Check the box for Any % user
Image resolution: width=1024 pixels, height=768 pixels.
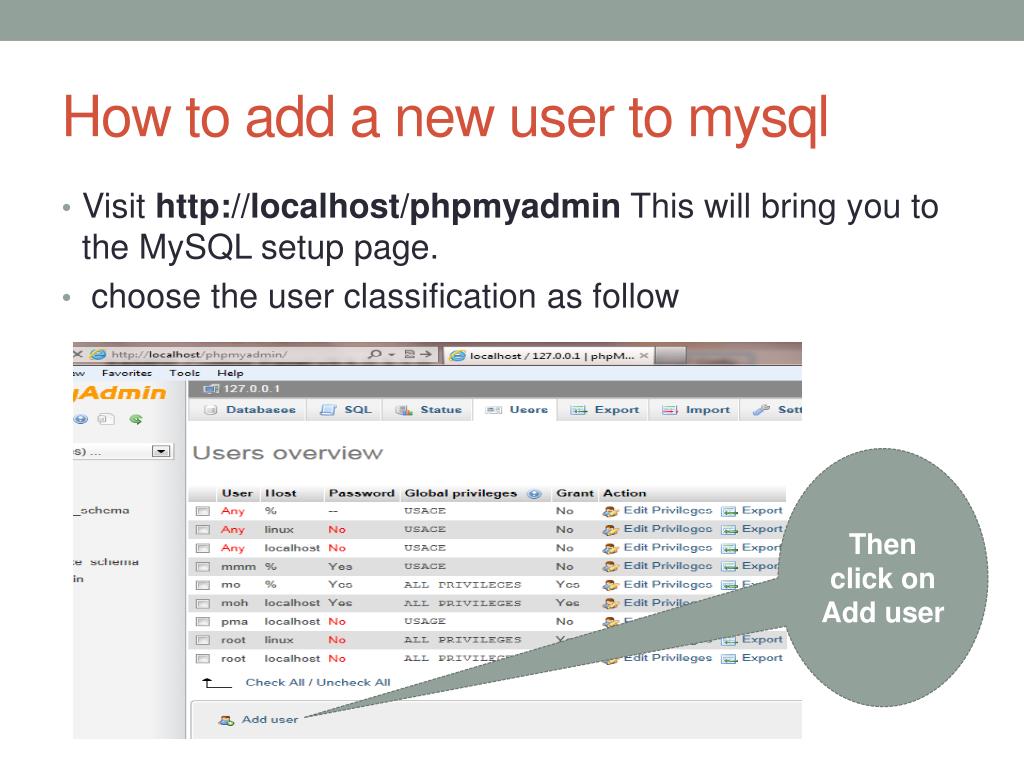203,511
